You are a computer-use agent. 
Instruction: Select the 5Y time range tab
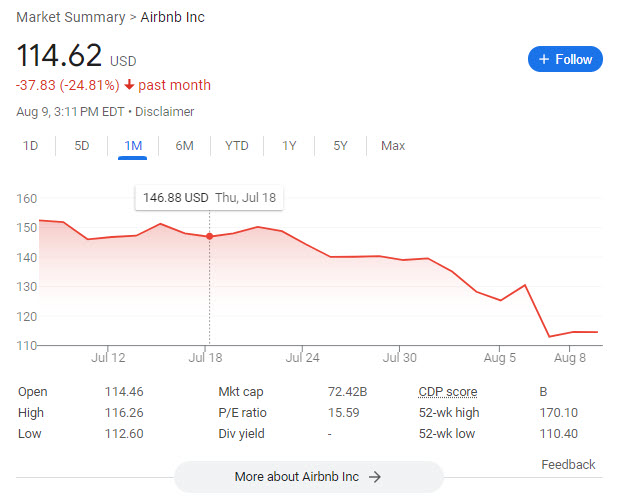(341, 146)
